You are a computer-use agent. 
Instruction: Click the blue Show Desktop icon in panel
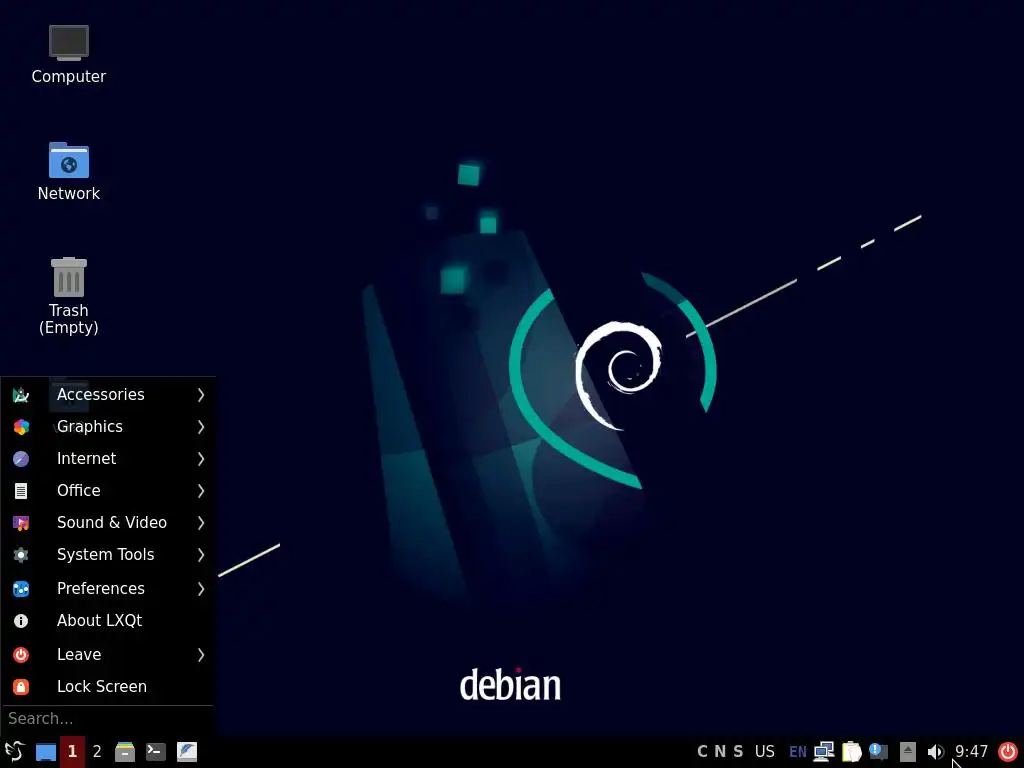[46, 752]
